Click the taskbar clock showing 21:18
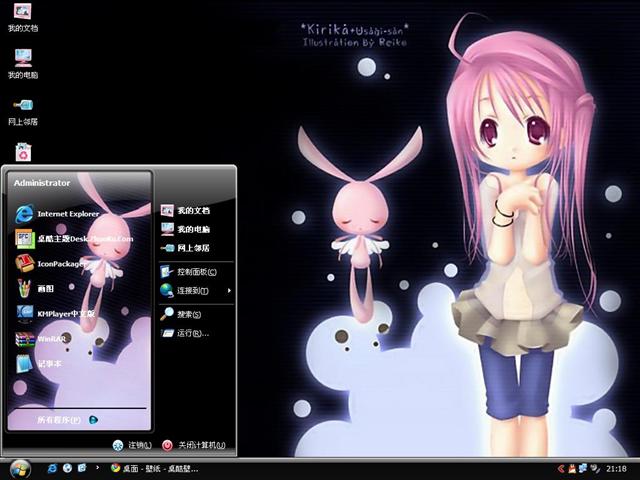Viewport: 640px width, 480px height. [x=616, y=468]
